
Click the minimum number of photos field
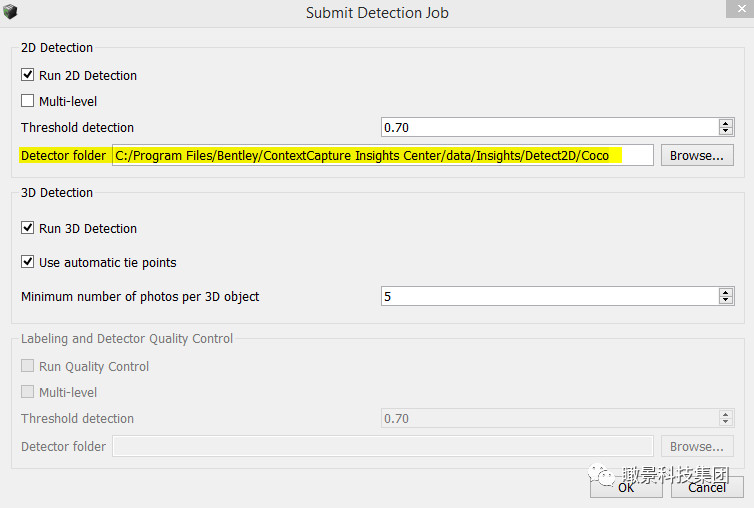pyautogui.click(x=550, y=296)
